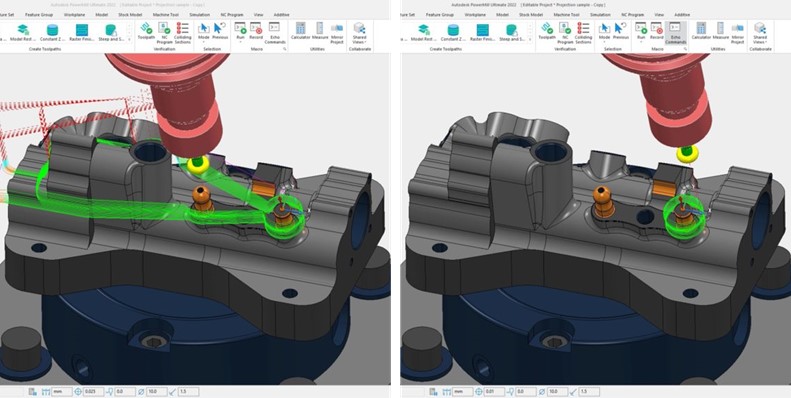Switch to NC Program tab in right window

point(633,15)
